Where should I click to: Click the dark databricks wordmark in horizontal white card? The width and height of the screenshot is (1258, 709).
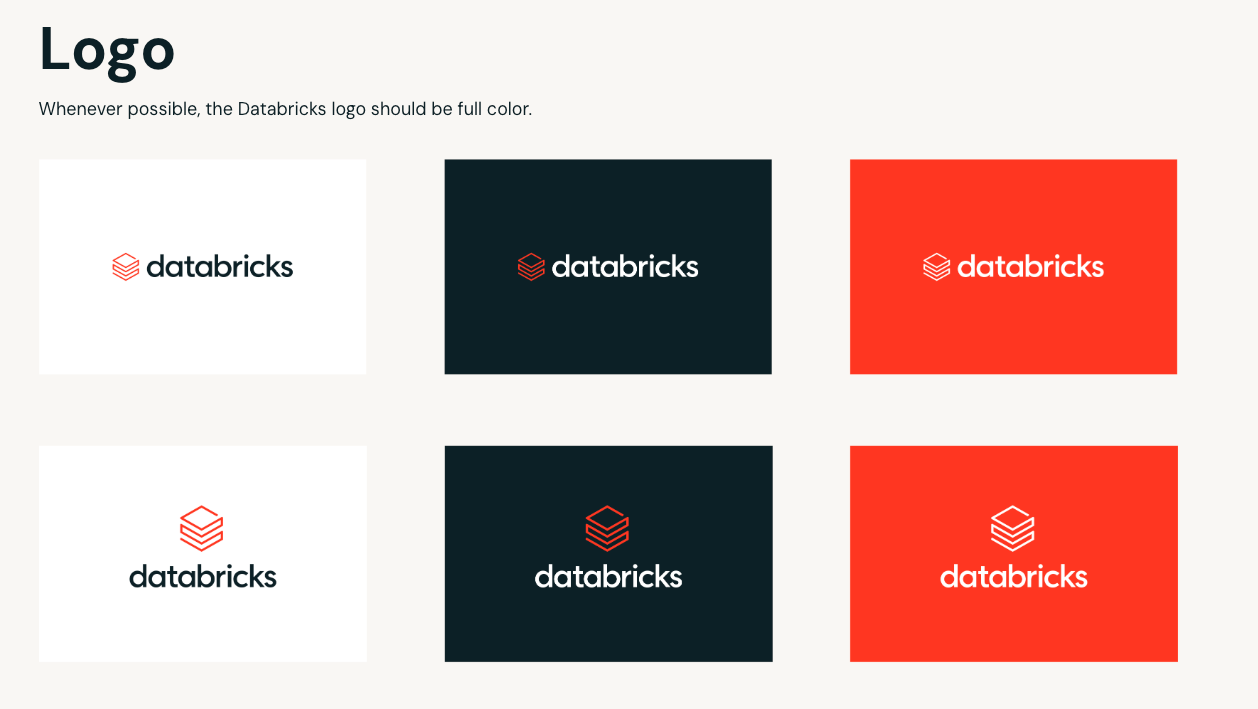[220, 267]
